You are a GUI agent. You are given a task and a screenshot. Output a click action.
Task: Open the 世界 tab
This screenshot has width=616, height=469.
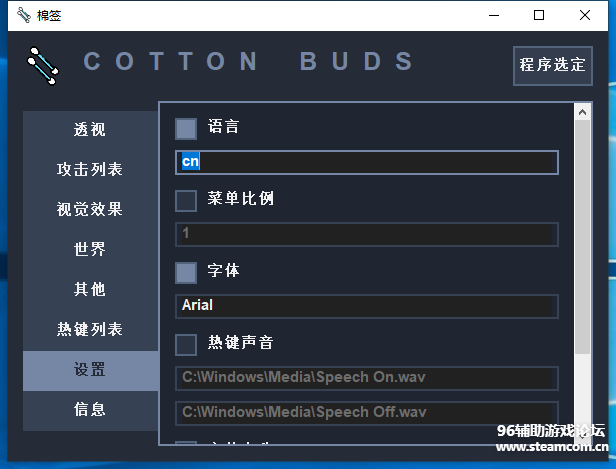click(x=90, y=250)
